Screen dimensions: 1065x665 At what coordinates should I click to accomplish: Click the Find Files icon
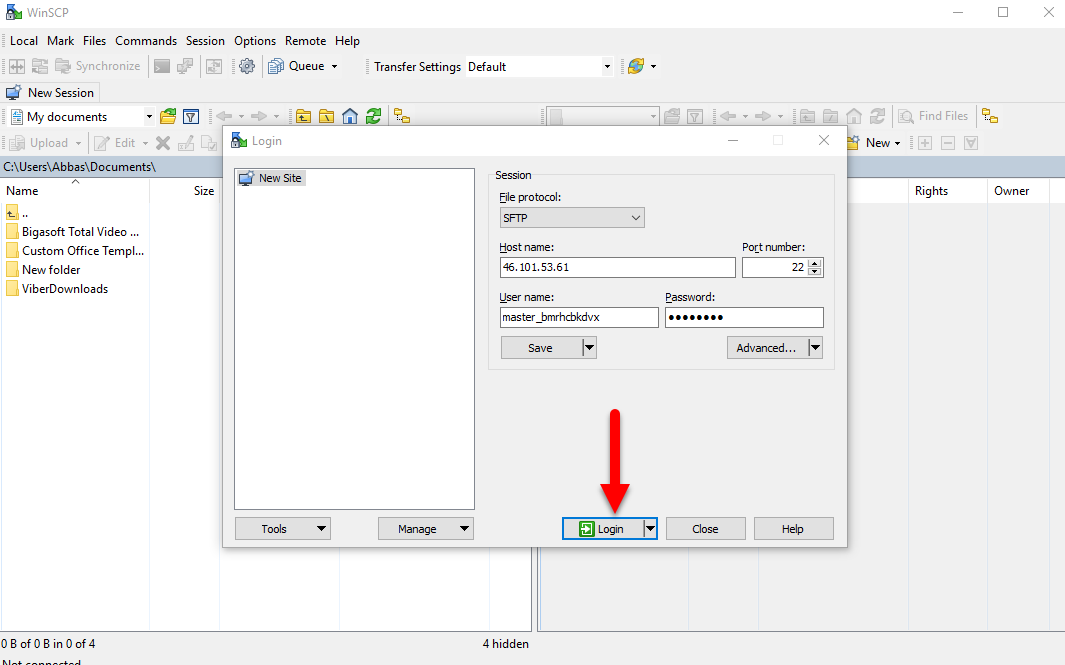[934, 116]
